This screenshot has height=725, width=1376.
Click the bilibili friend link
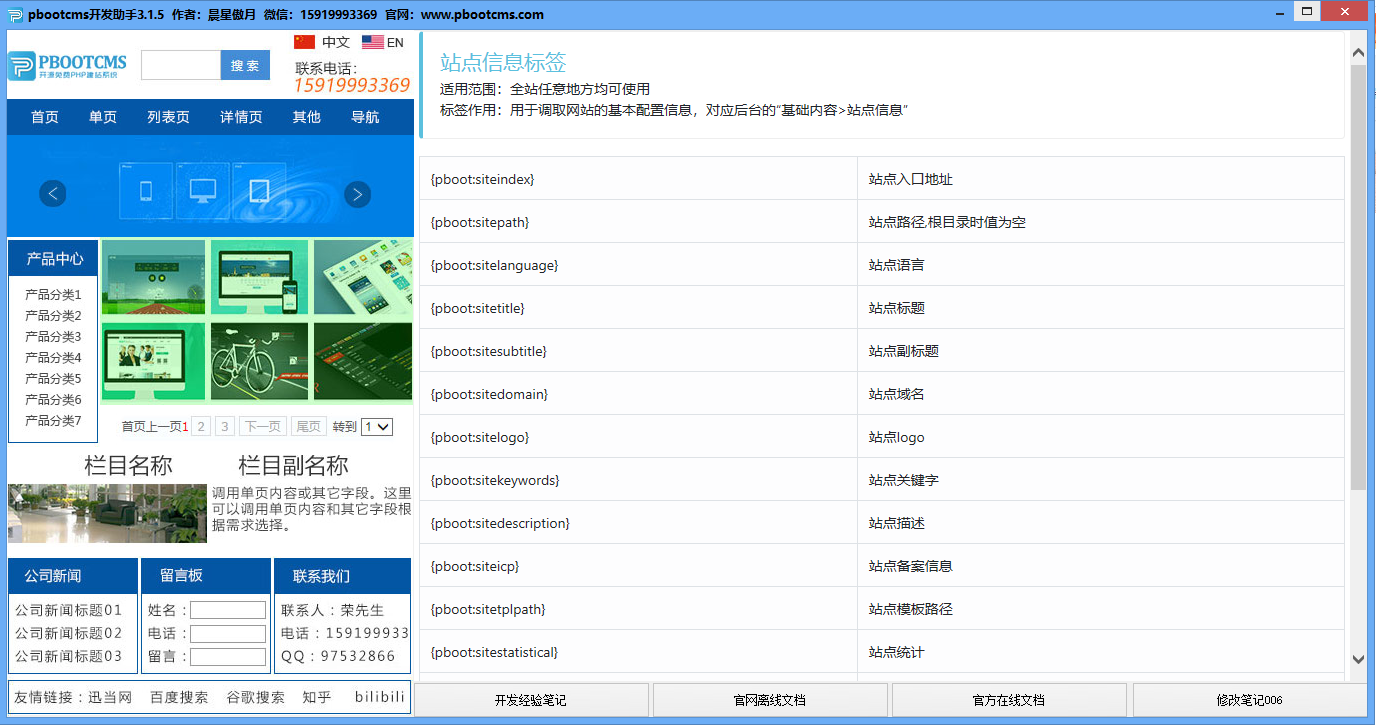[378, 697]
